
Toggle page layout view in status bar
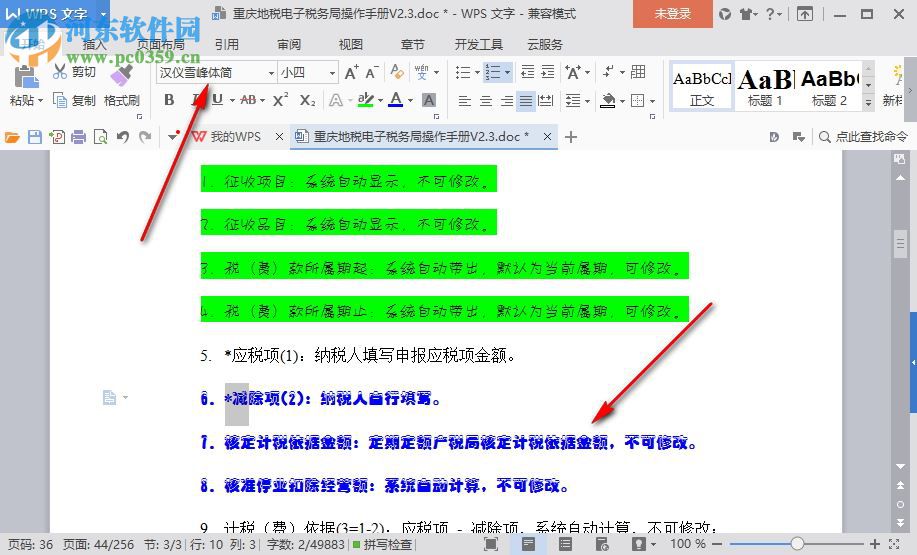pyautogui.click(x=528, y=544)
